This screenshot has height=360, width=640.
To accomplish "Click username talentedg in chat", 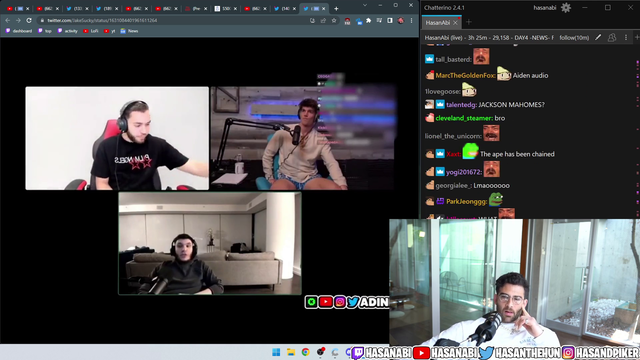I will pyautogui.click(x=461, y=105).
